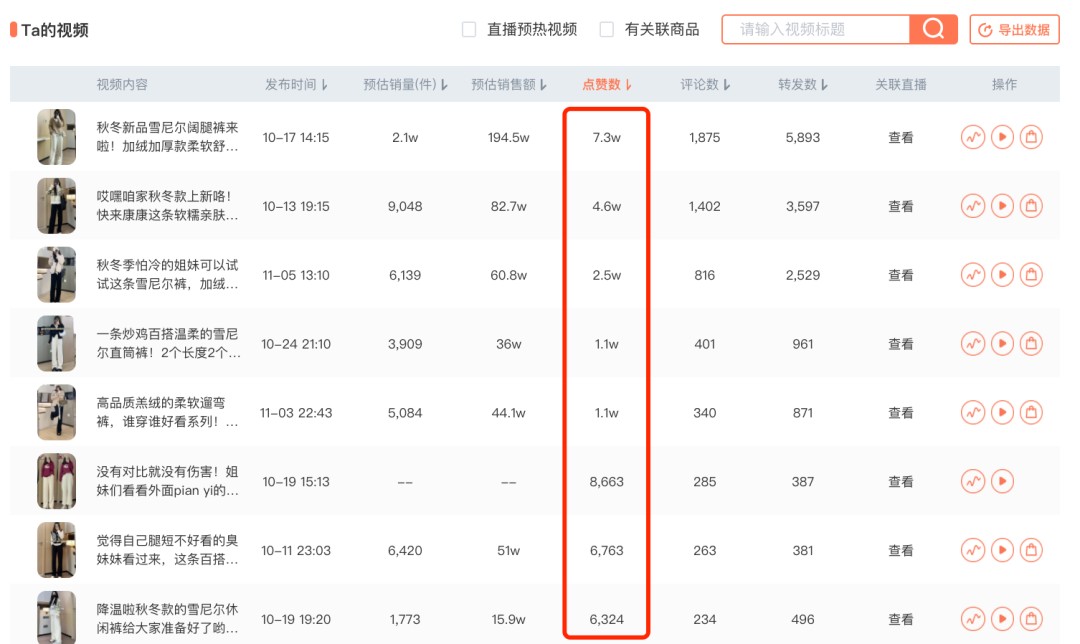Click title 哎嘿咱家秋冬款上新咯
Image resolution: width=1080 pixels, height=644 pixels.
pyautogui.click(x=167, y=206)
